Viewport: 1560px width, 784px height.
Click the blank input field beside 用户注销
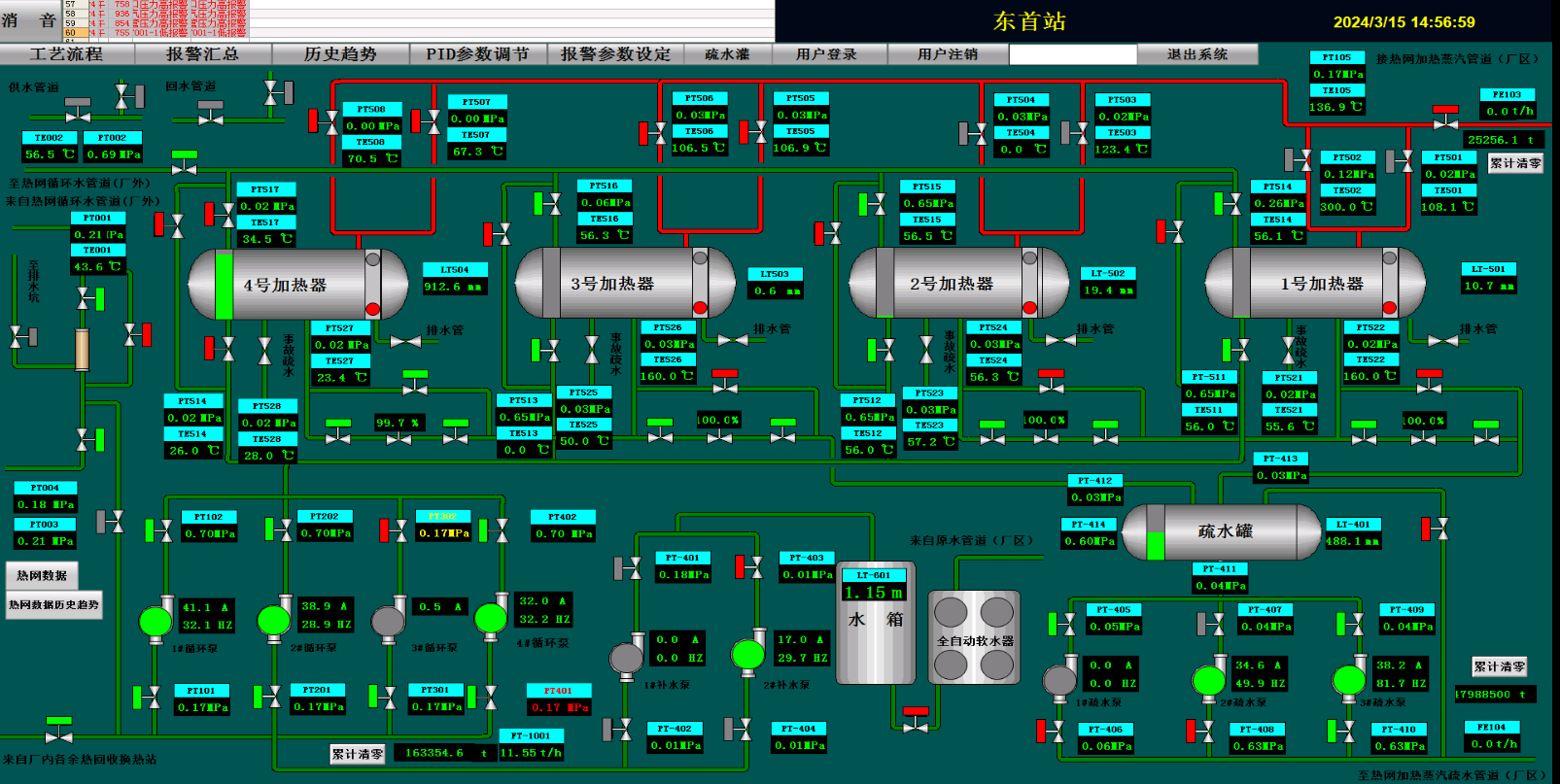point(1072,54)
